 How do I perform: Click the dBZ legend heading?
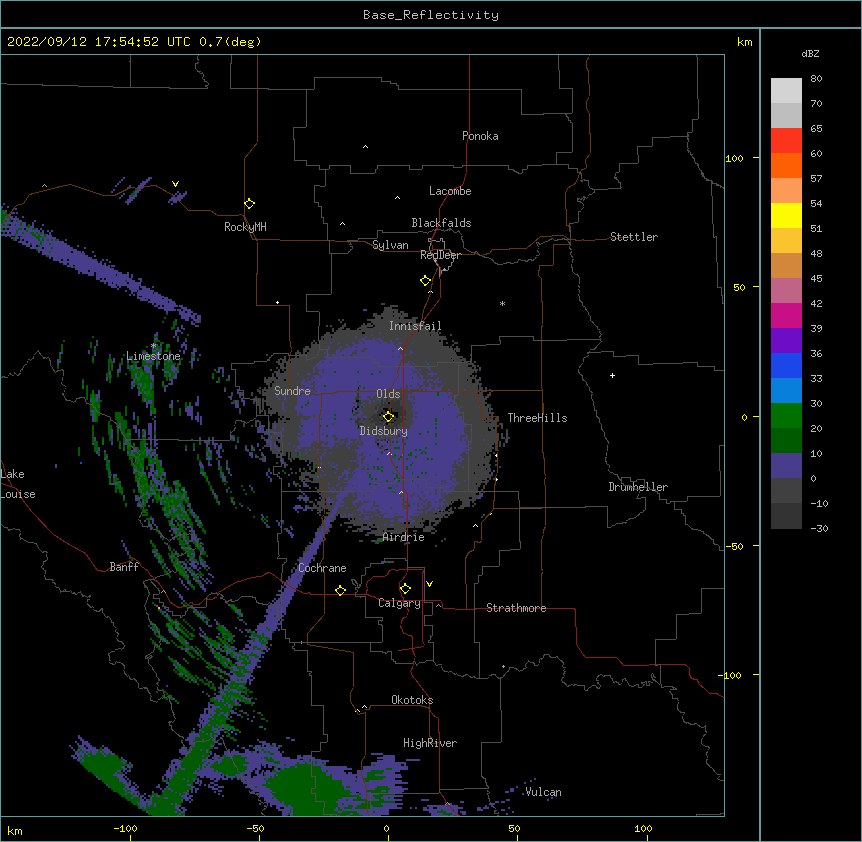[810, 53]
